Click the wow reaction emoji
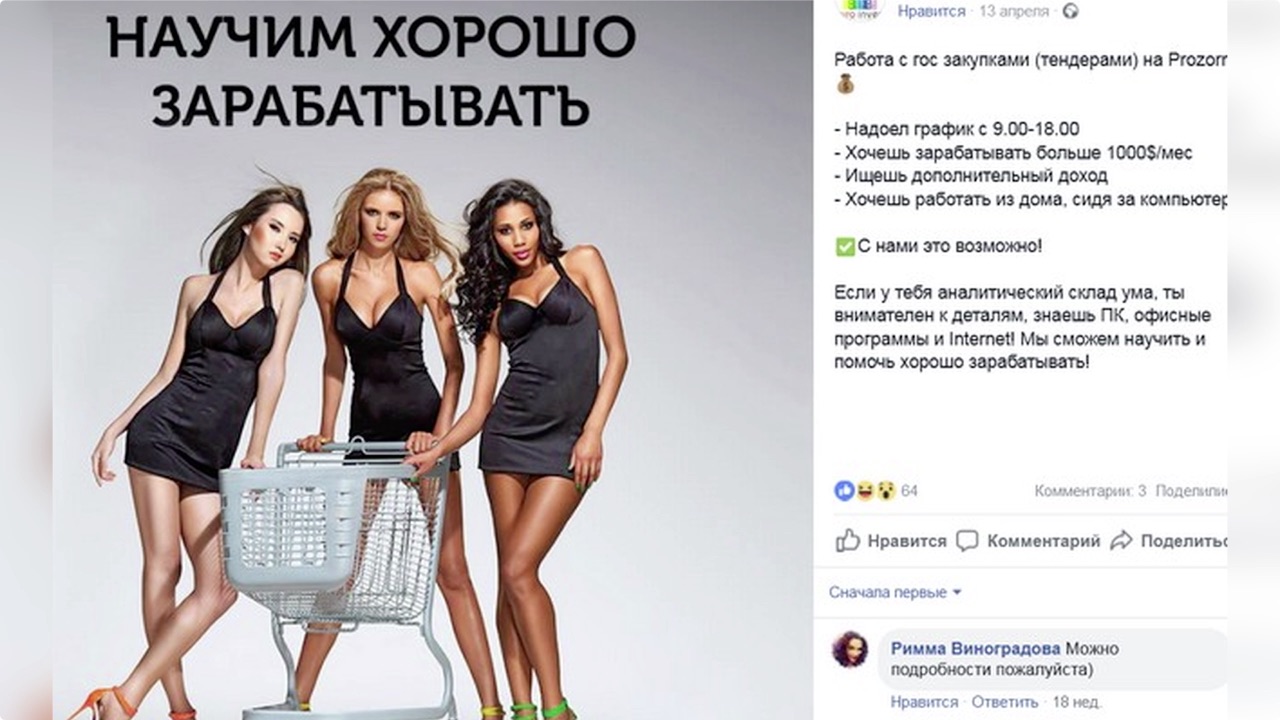 [885, 490]
